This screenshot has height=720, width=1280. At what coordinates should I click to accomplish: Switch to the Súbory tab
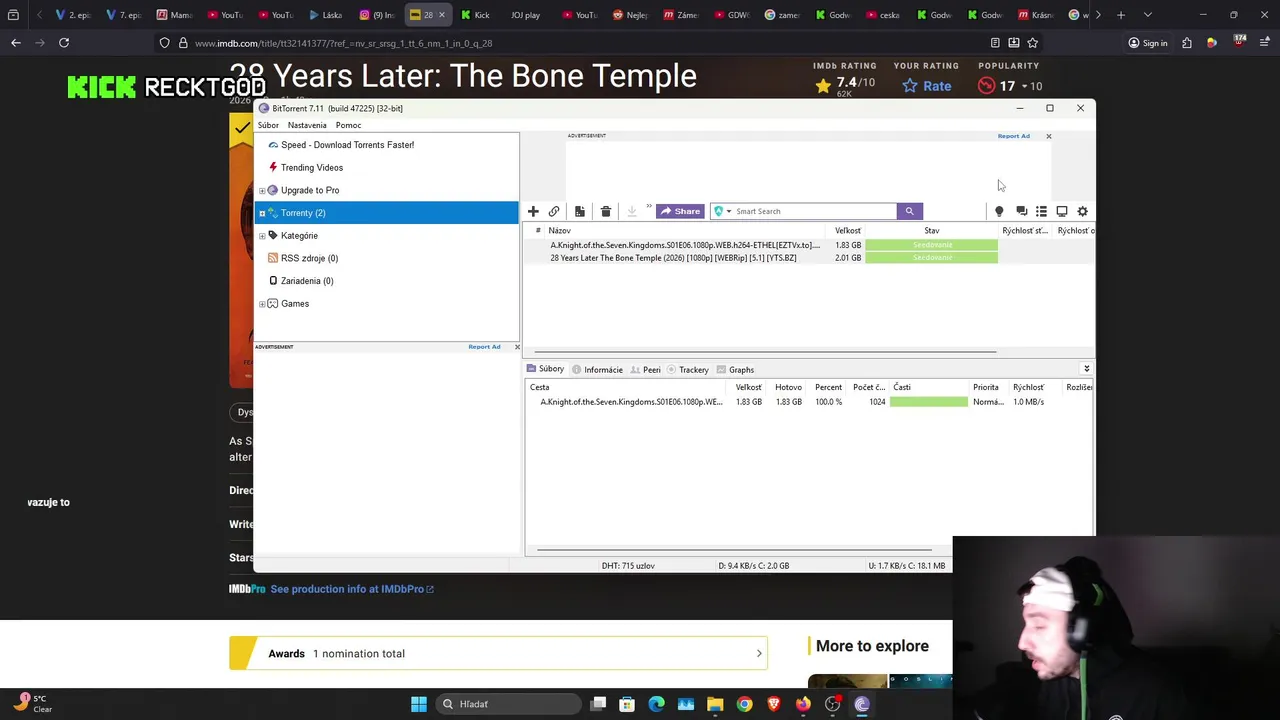pyautogui.click(x=545, y=369)
